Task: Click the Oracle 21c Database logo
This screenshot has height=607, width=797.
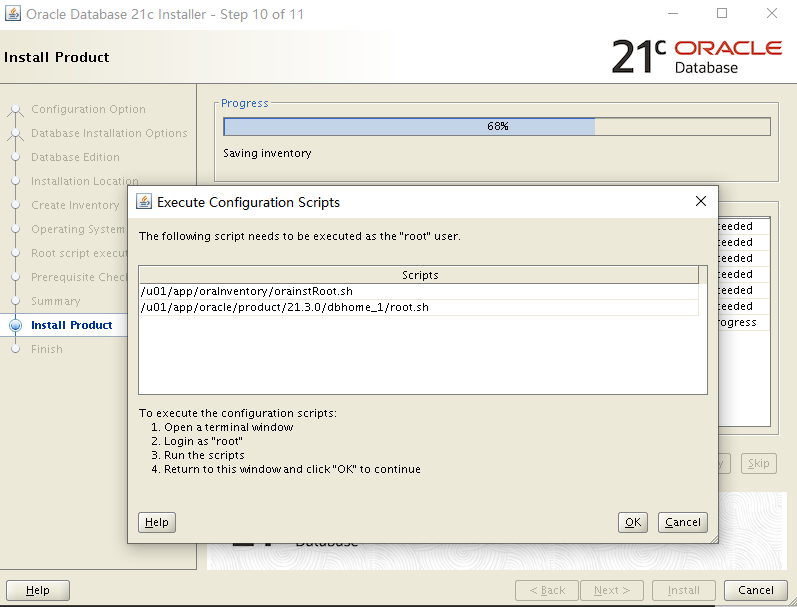Action: click(696, 56)
